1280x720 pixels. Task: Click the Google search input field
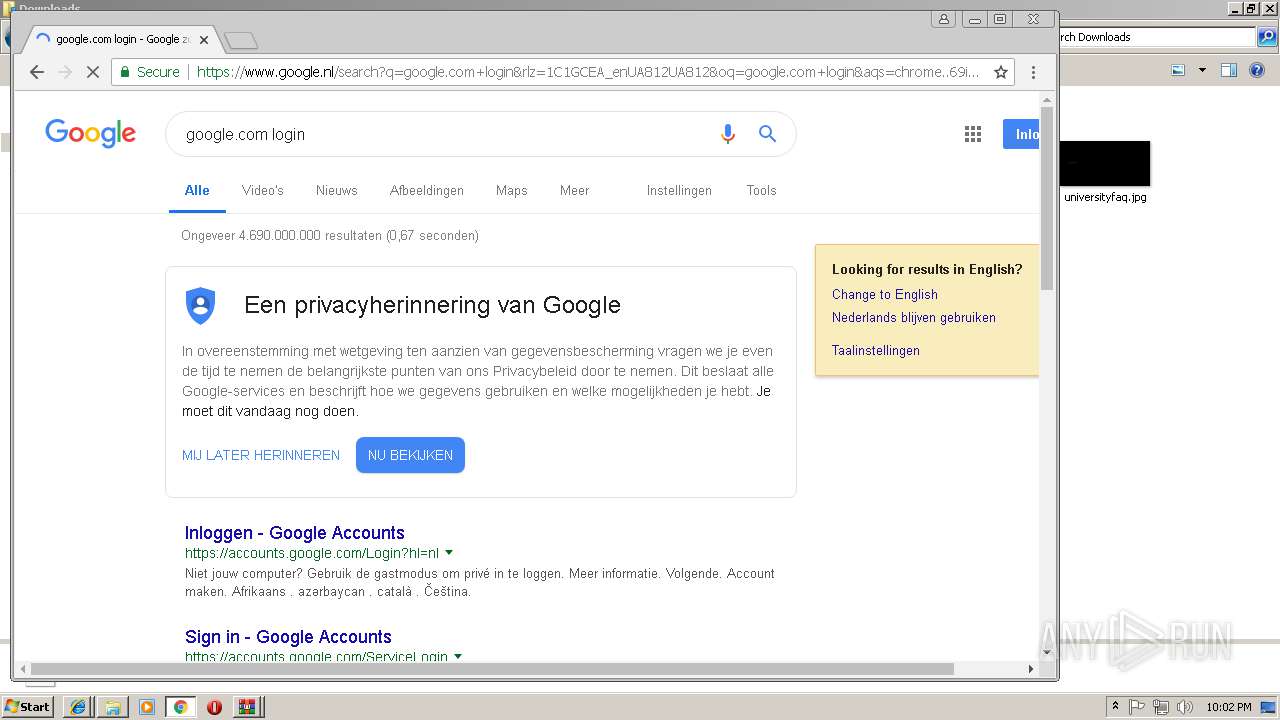(445, 134)
